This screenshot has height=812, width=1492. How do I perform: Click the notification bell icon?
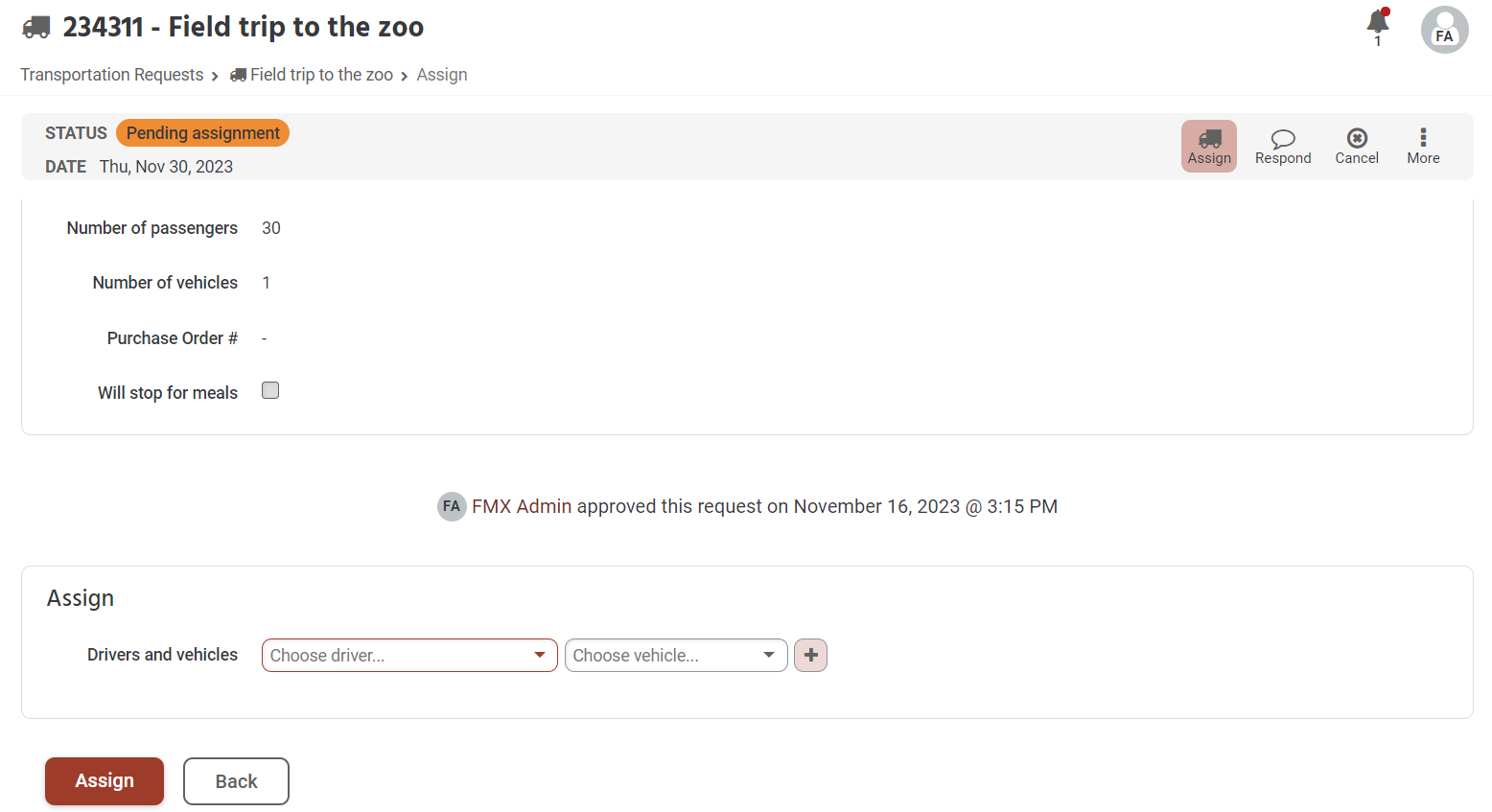tap(1378, 23)
